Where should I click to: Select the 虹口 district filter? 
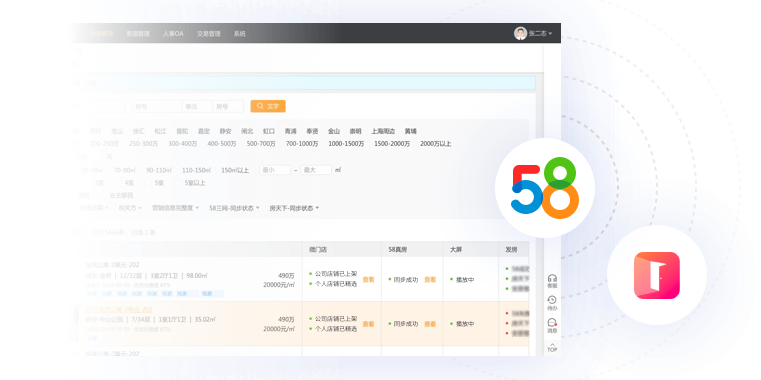(x=269, y=131)
